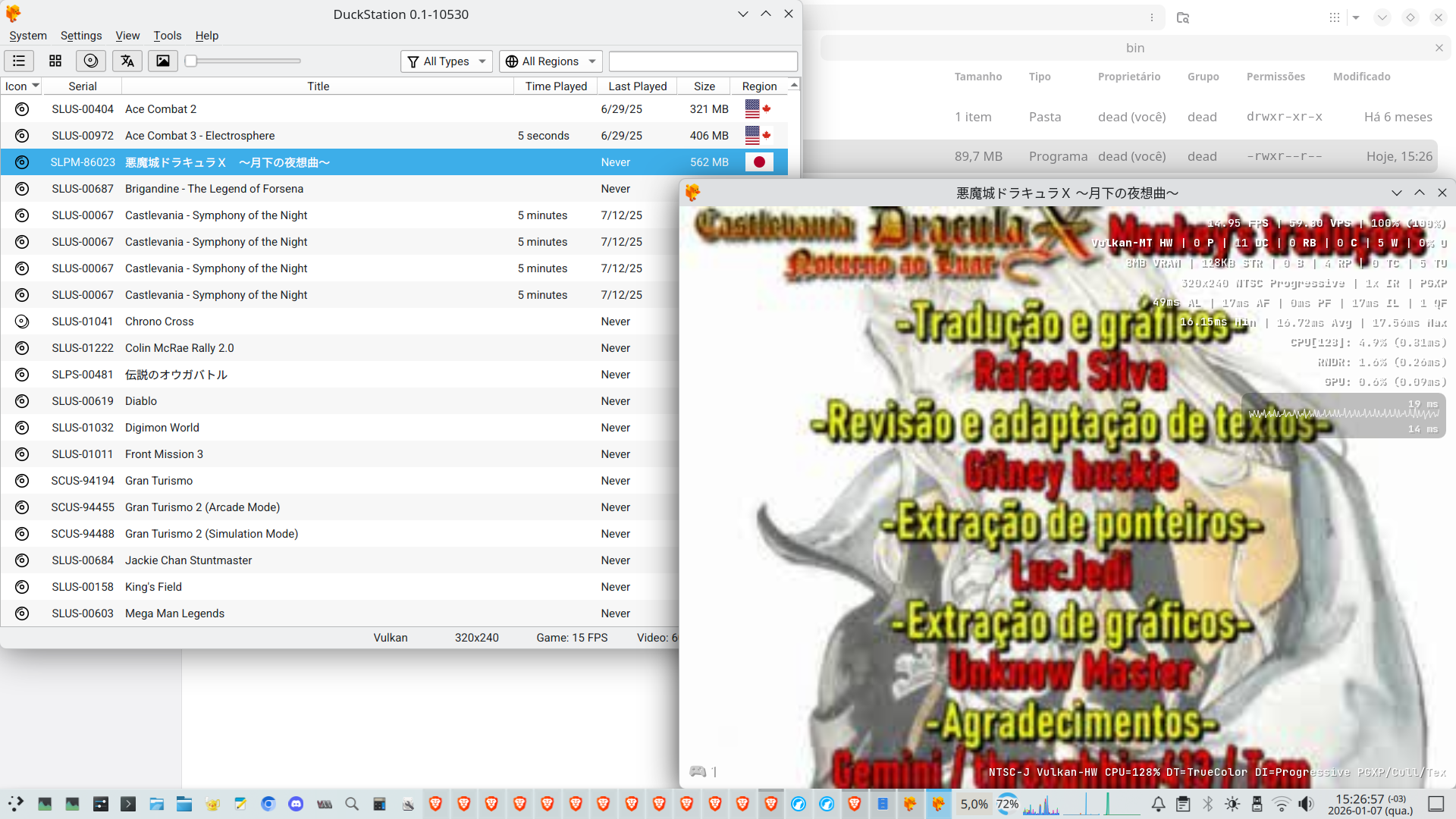Open the Settings menu
Screen dimensions: 1456x819
tap(81, 36)
